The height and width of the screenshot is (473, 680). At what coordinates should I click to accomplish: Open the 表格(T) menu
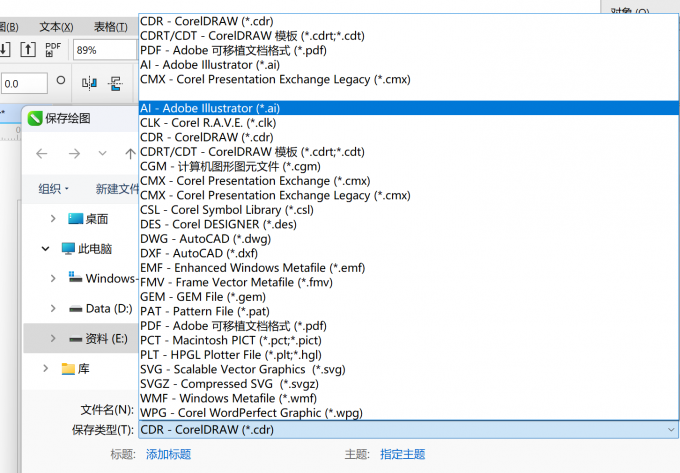pos(111,27)
